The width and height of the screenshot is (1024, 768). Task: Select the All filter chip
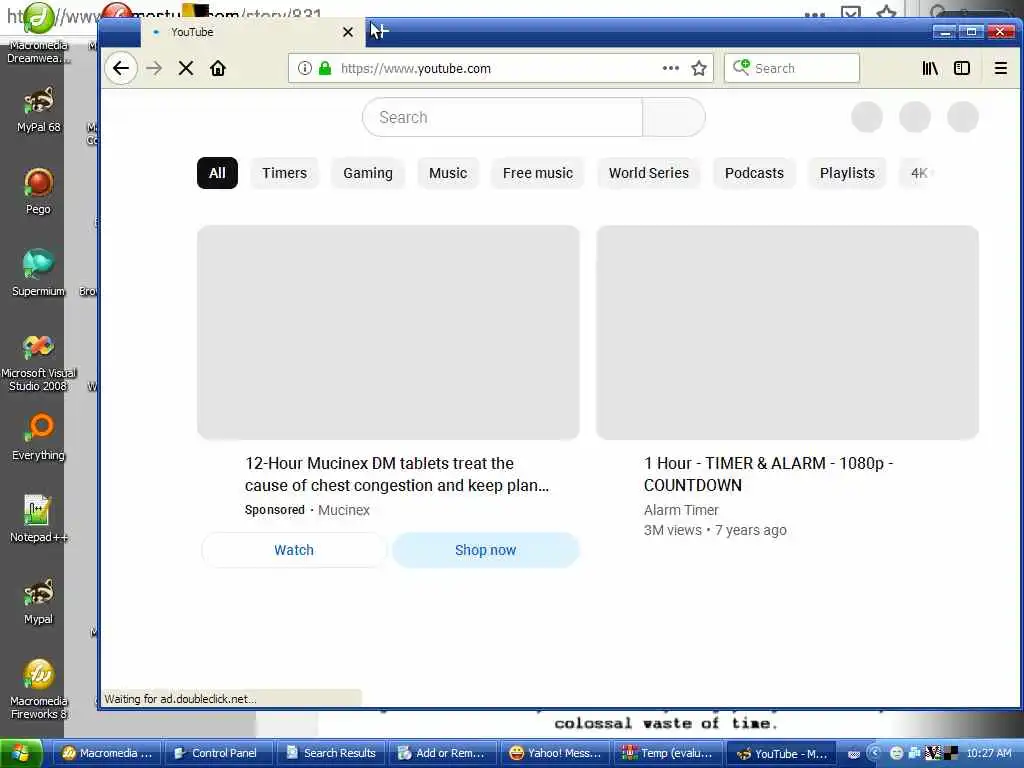[217, 173]
